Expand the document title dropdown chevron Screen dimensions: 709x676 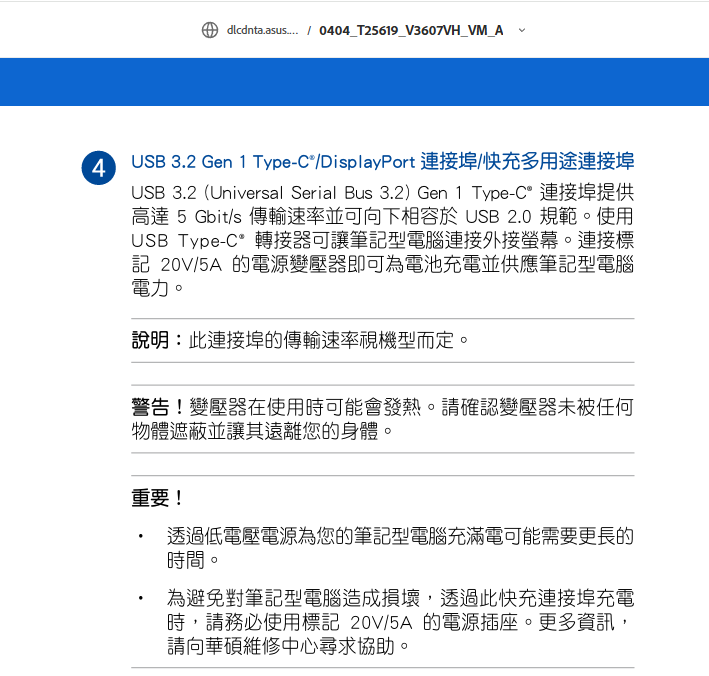click(522, 30)
